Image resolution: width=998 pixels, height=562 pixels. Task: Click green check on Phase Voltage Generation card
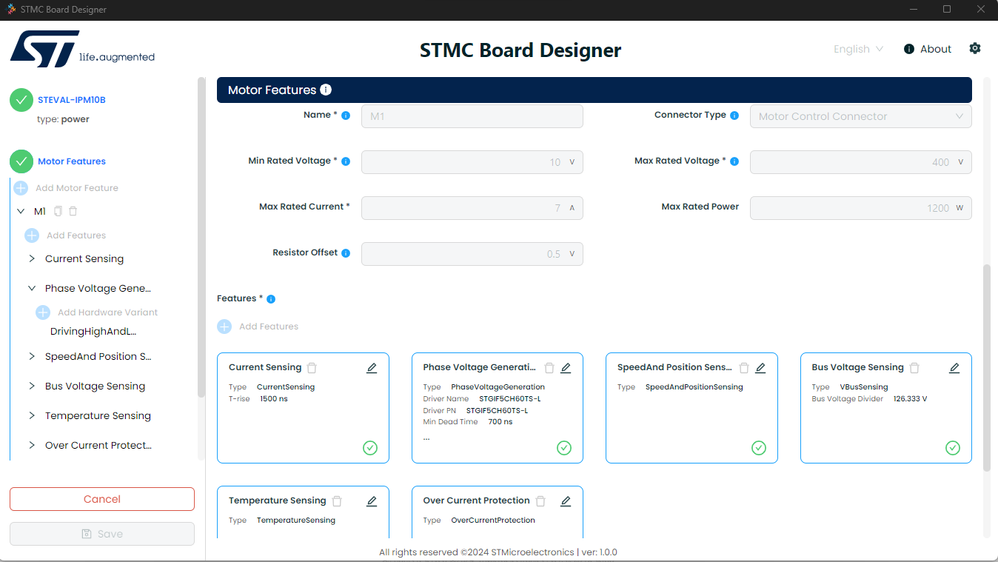tap(564, 448)
